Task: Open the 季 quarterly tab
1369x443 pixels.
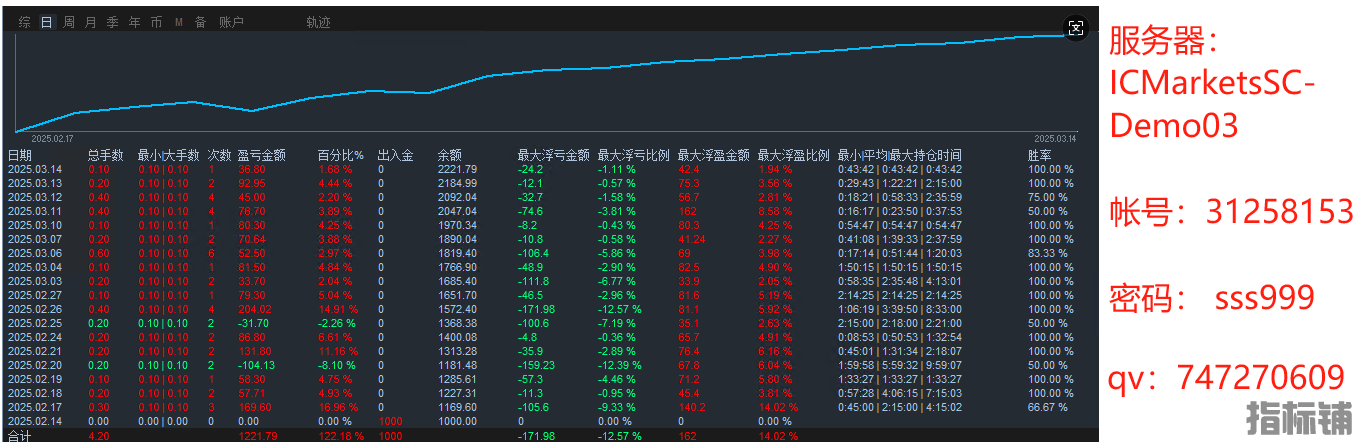Action: tap(112, 22)
